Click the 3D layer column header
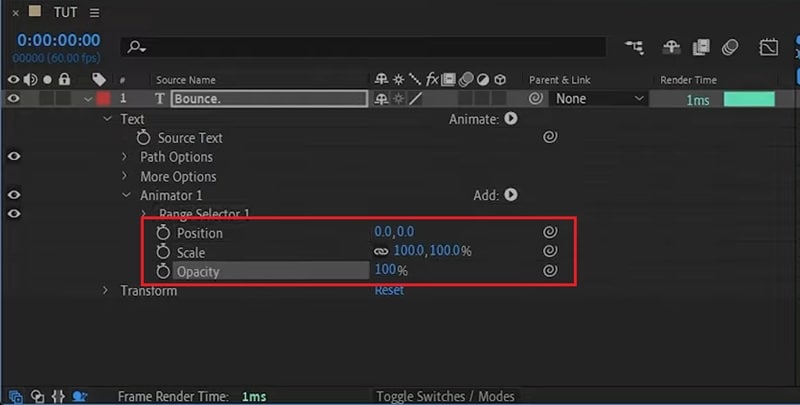The width and height of the screenshot is (800, 405). 500,80
